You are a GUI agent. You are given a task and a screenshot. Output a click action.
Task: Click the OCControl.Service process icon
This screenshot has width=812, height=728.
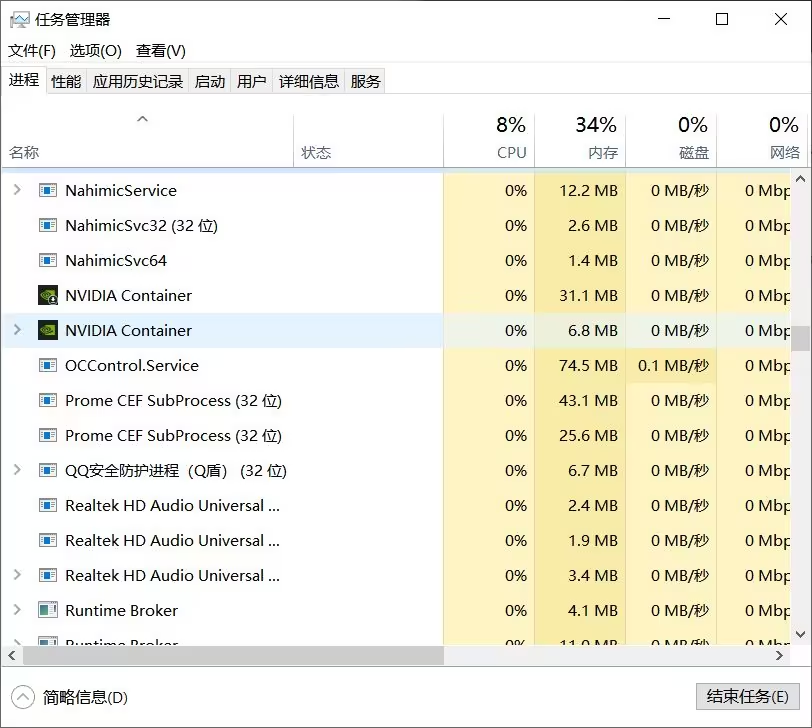[48, 366]
